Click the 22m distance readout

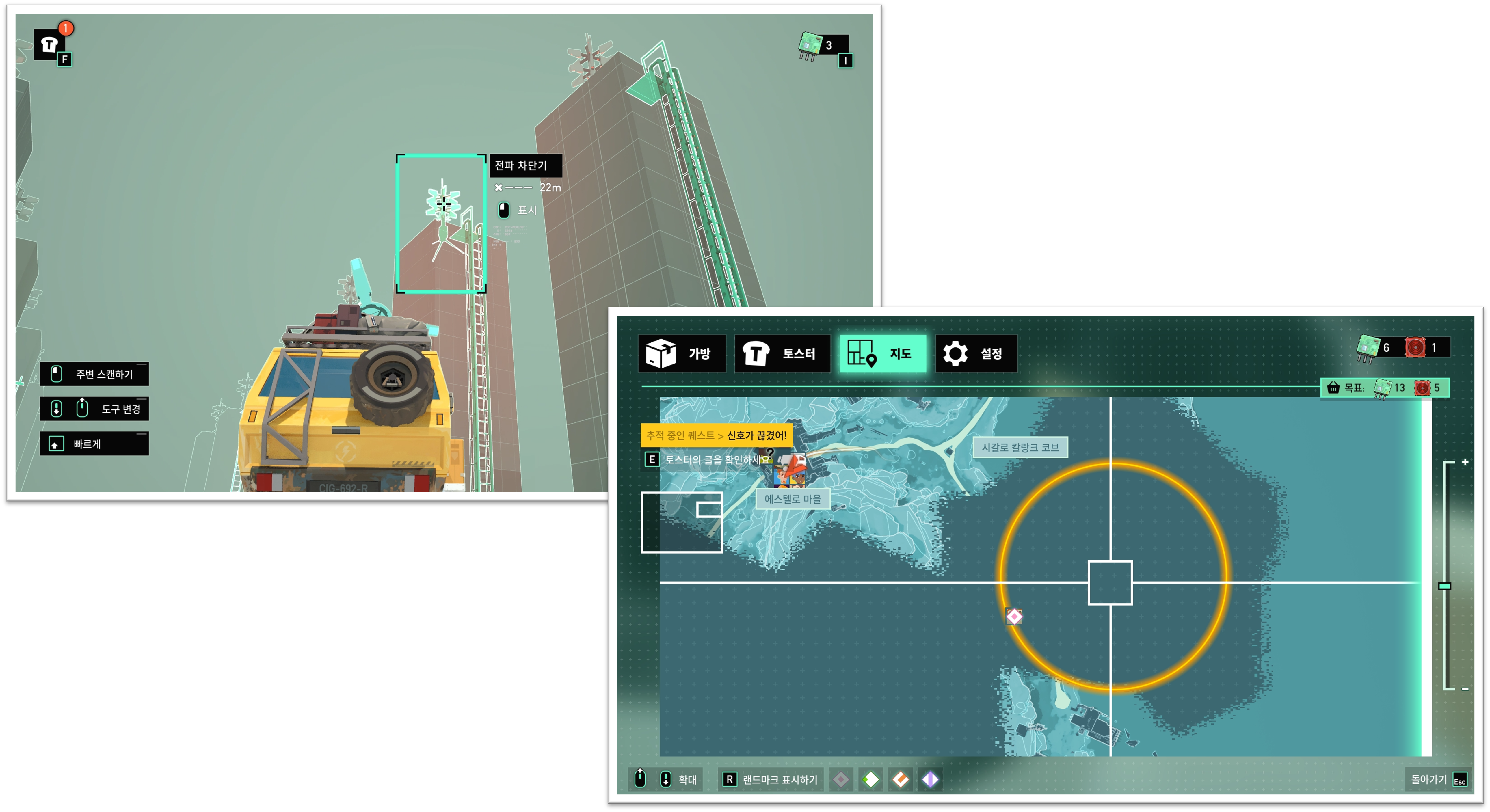tap(550, 187)
